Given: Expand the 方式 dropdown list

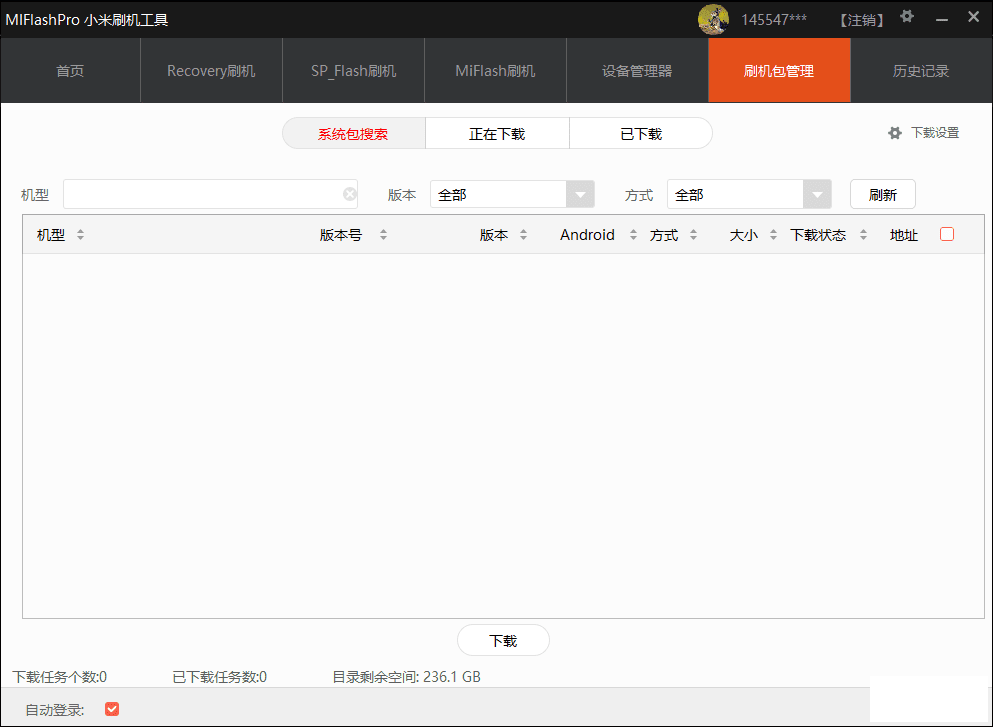Looking at the screenshot, I should pos(817,194).
